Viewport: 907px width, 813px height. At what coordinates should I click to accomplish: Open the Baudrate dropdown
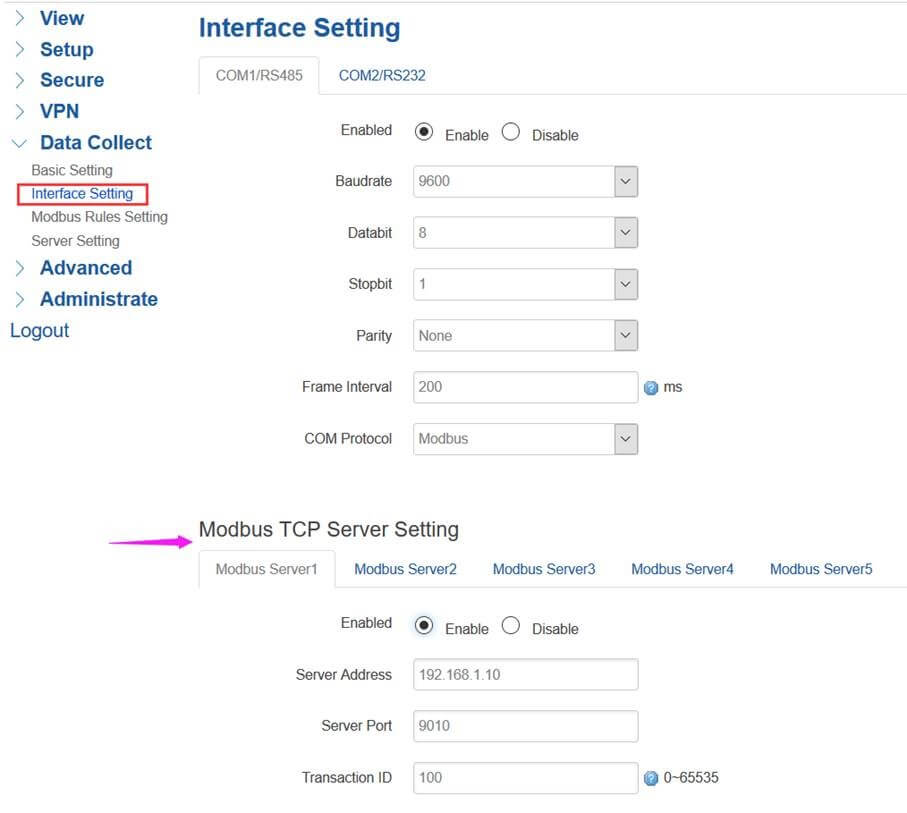[624, 180]
